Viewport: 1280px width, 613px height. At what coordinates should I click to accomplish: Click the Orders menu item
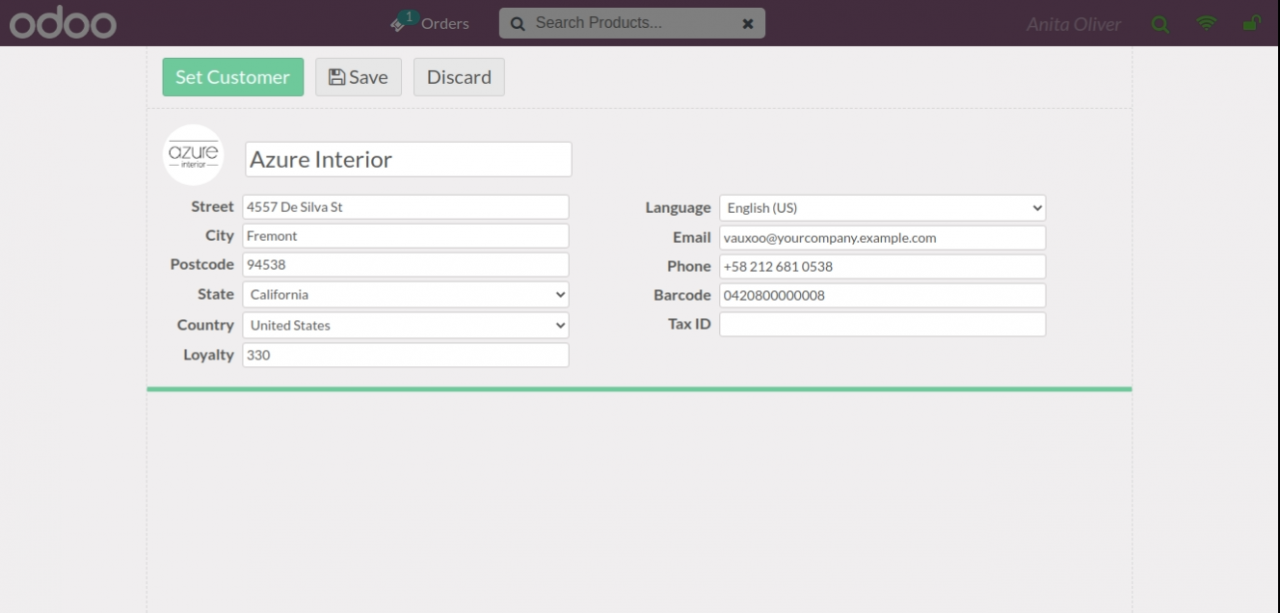[x=444, y=24]
